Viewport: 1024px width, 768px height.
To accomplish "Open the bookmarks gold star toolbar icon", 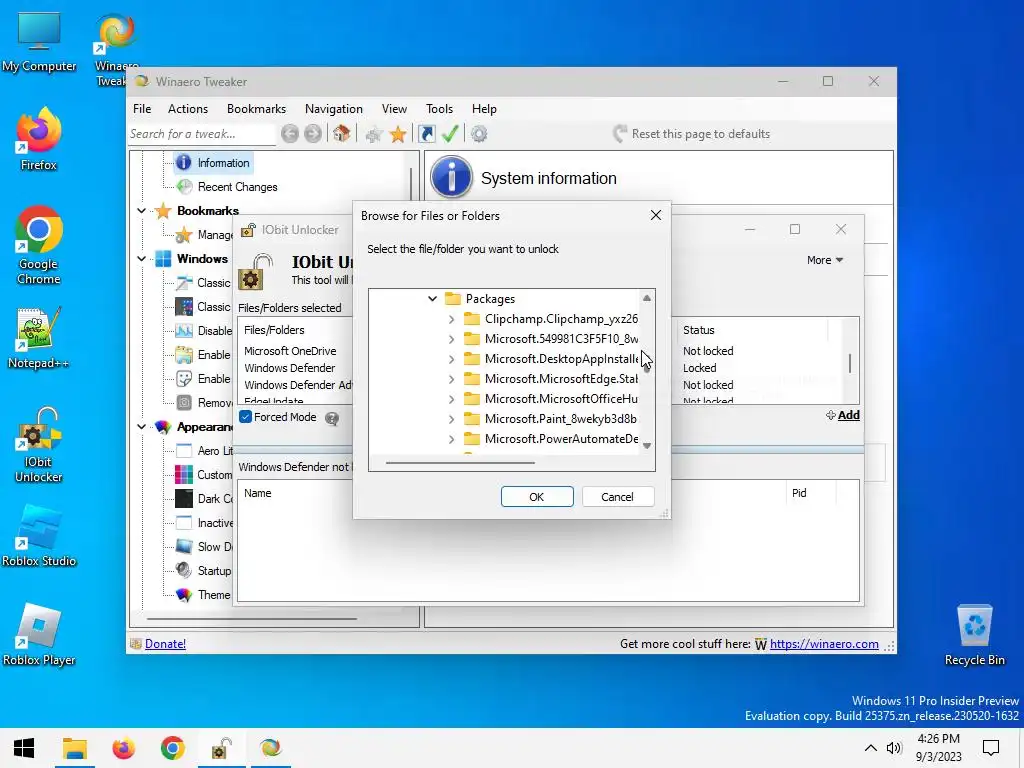I will (x=397, y=135).
